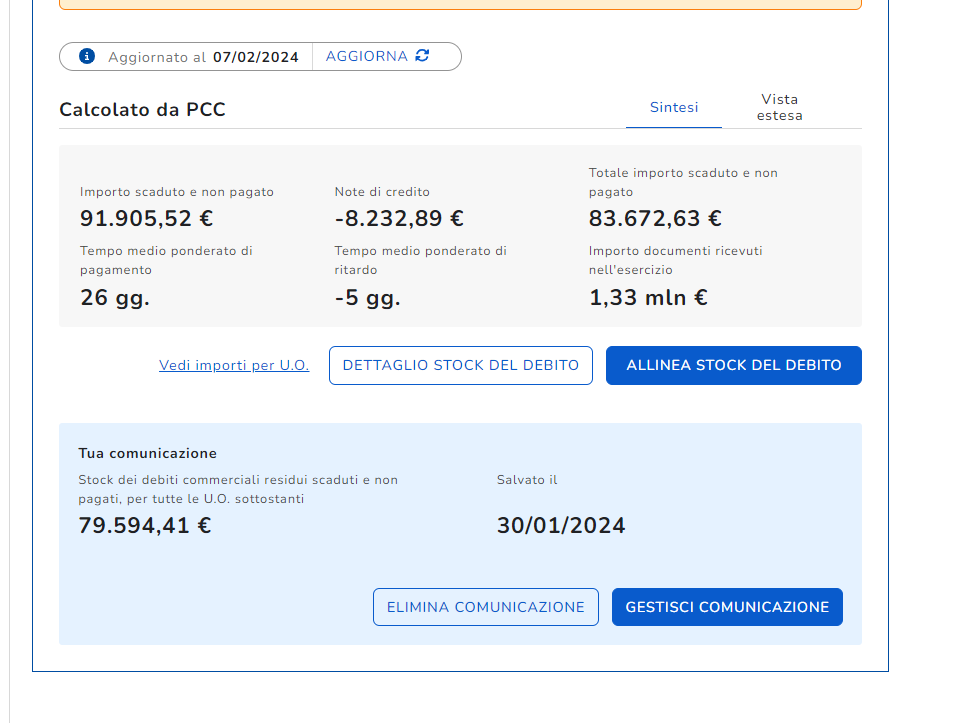Select the total amount 83.672,63 €
This screenshot has height=723, width=977.
click(655, 218)
